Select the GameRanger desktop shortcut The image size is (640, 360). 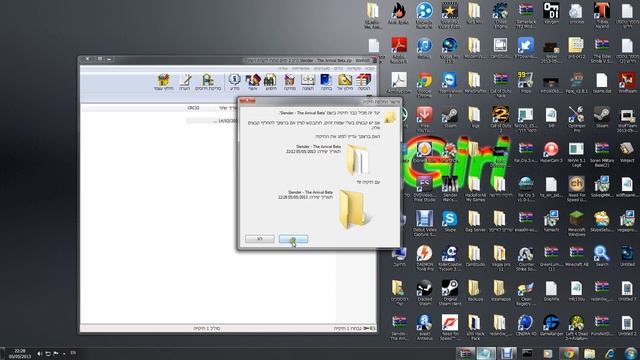(x=551, y=325)
